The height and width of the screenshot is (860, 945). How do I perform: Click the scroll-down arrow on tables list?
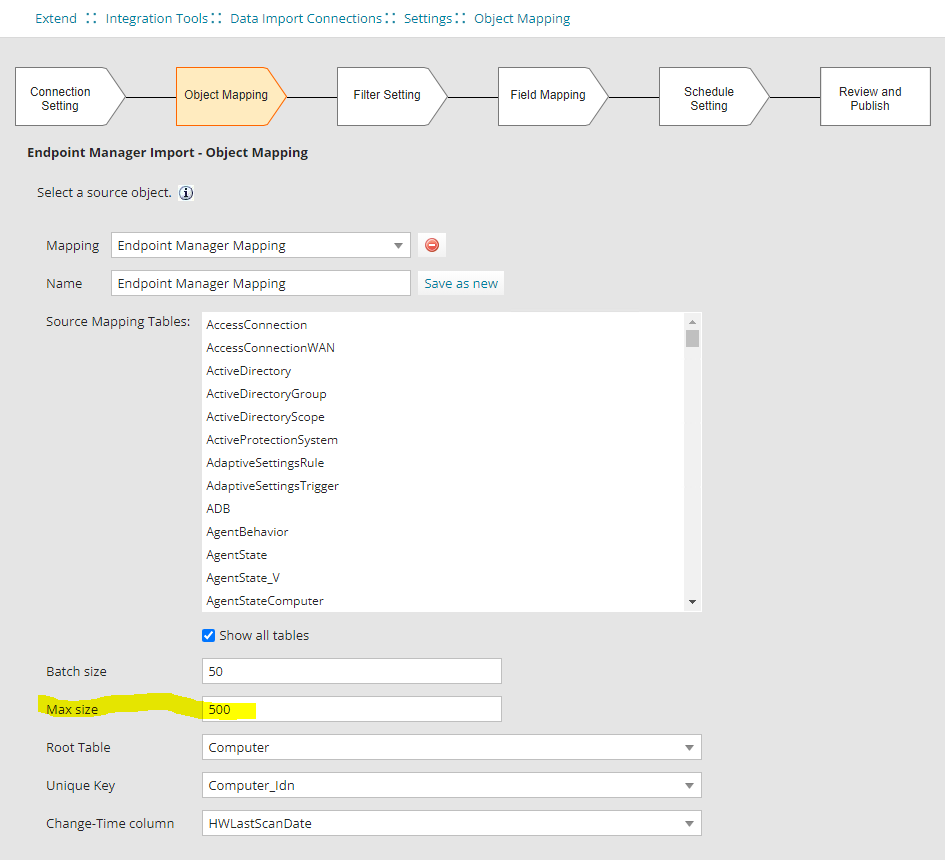point(691,601)
